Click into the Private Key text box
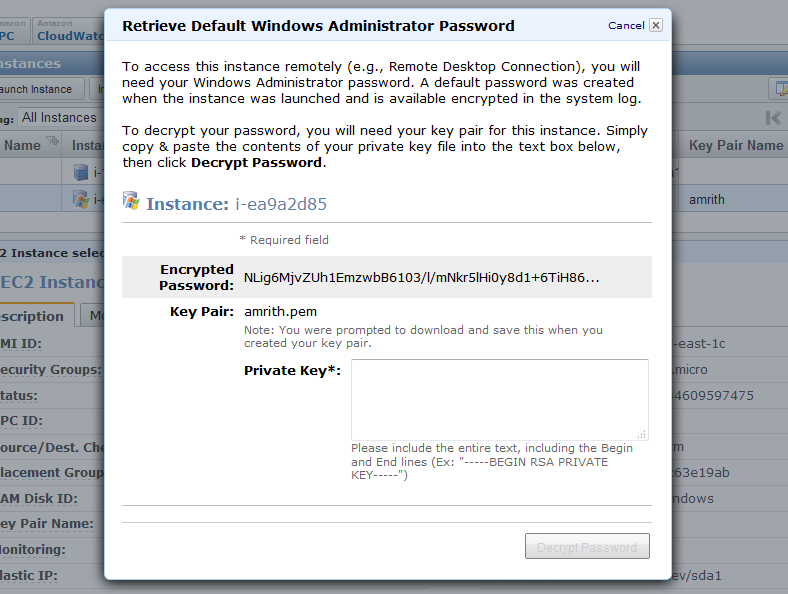The image size is (788, 594). [500, 400]
